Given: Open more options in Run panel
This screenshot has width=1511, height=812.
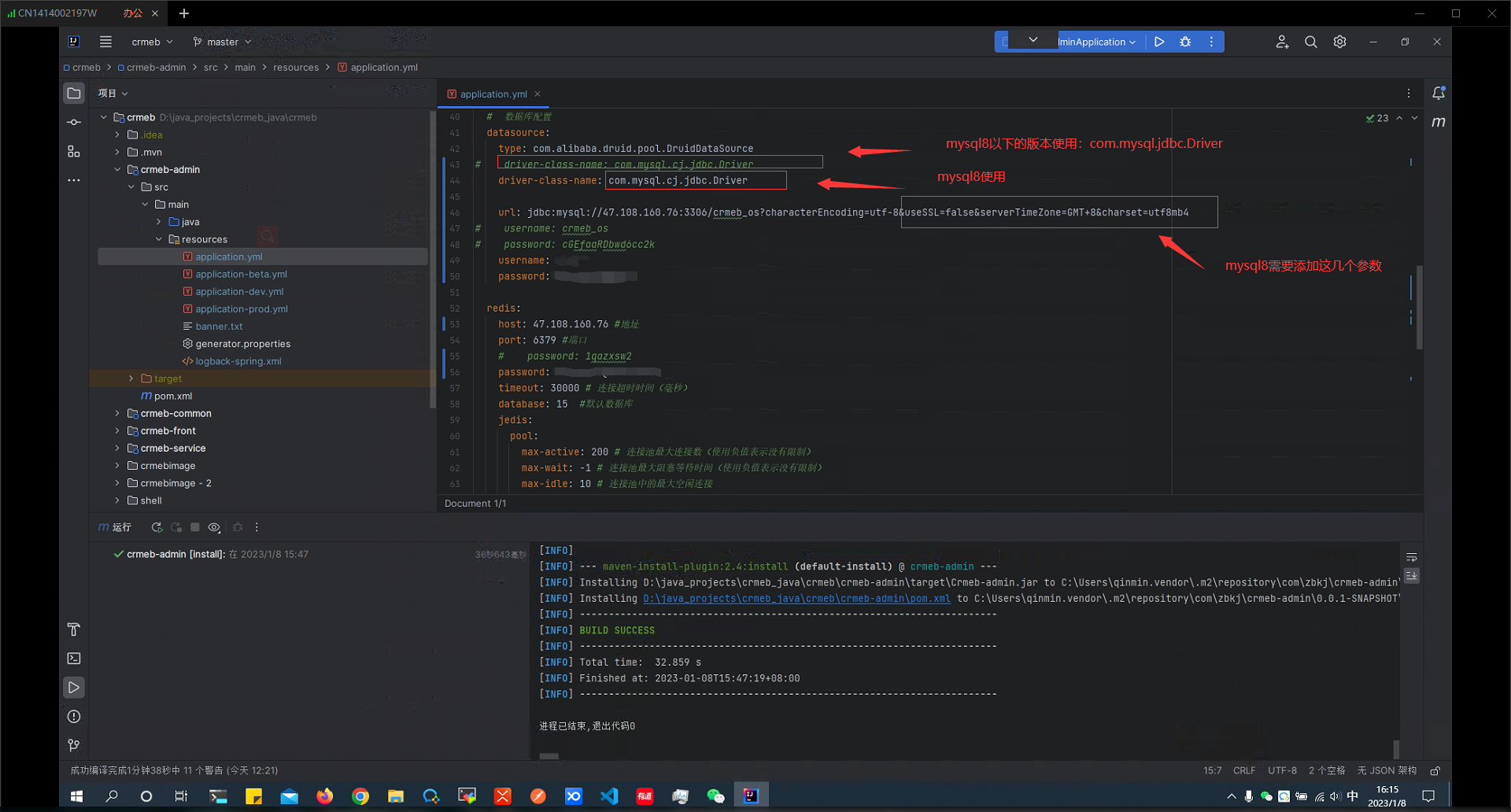Looking at the screenshot, I should click(x=257, y=527).
